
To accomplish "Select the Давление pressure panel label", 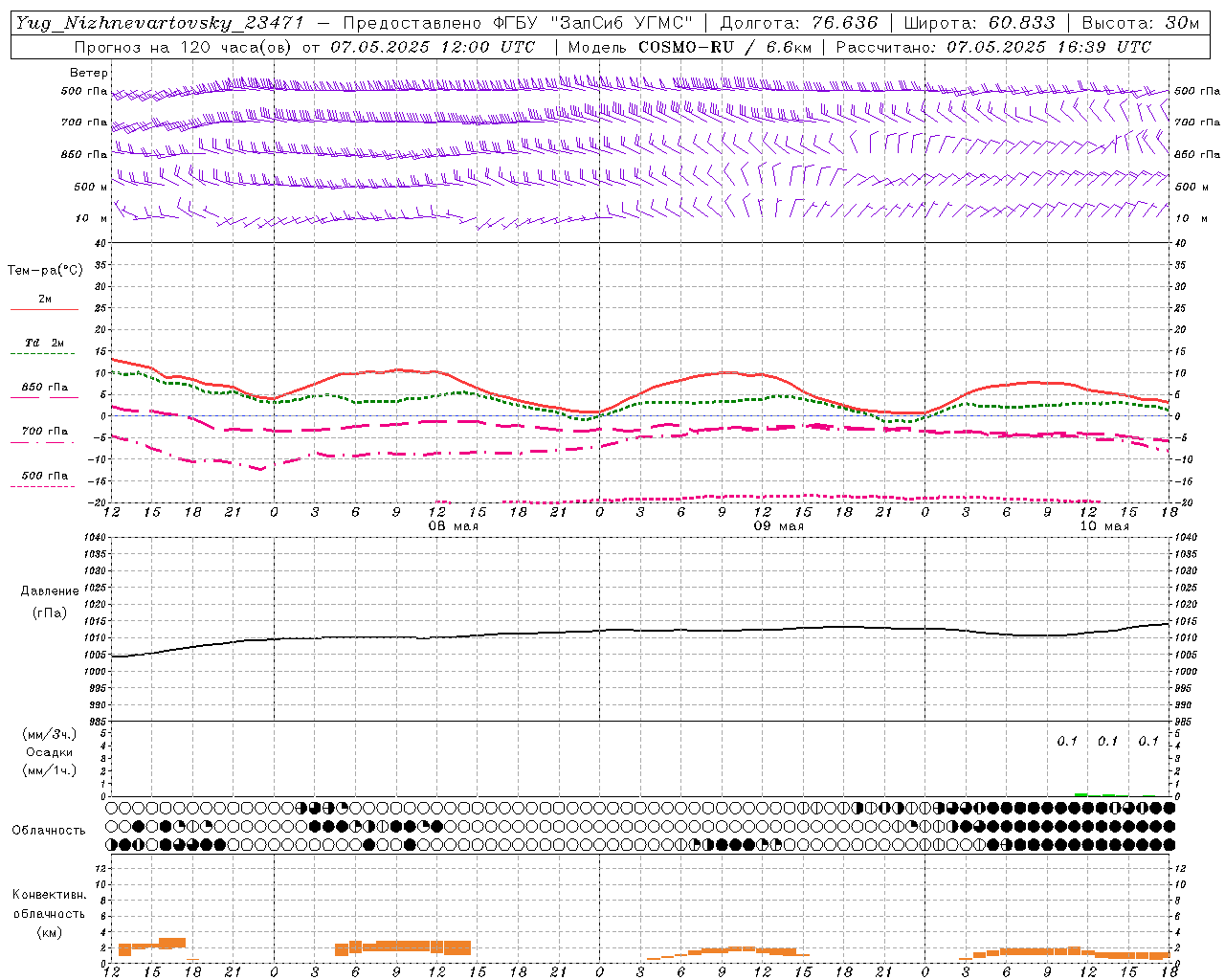I will tap(50, 591).
